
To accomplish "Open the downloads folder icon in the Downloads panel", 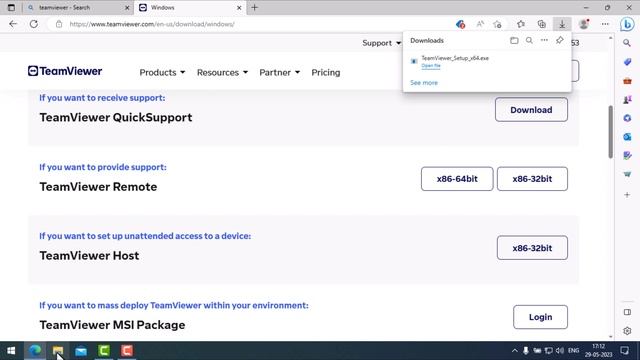I will coord(514,40).
